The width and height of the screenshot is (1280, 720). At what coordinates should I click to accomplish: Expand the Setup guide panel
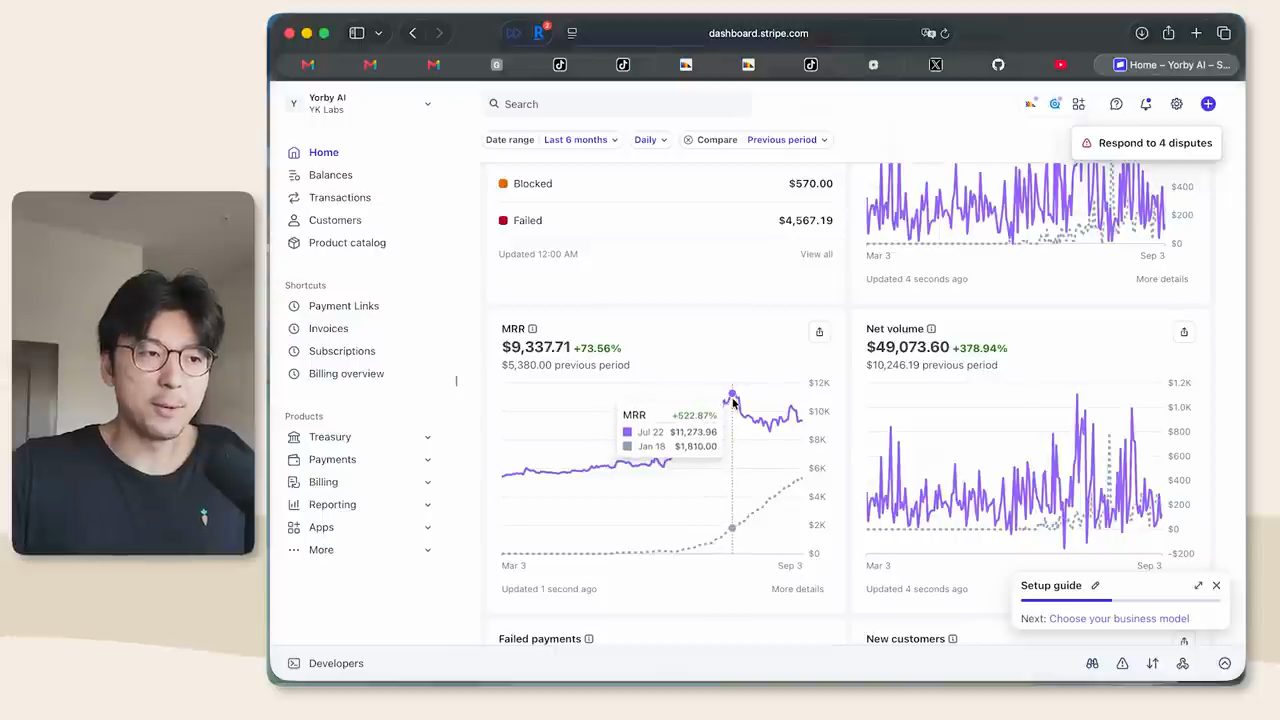click(x=1198, y=586)
